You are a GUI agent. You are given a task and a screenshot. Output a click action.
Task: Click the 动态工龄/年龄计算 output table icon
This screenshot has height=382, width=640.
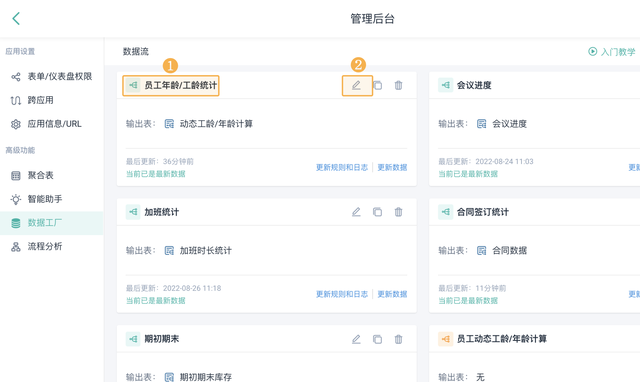[x=169, y=124]
